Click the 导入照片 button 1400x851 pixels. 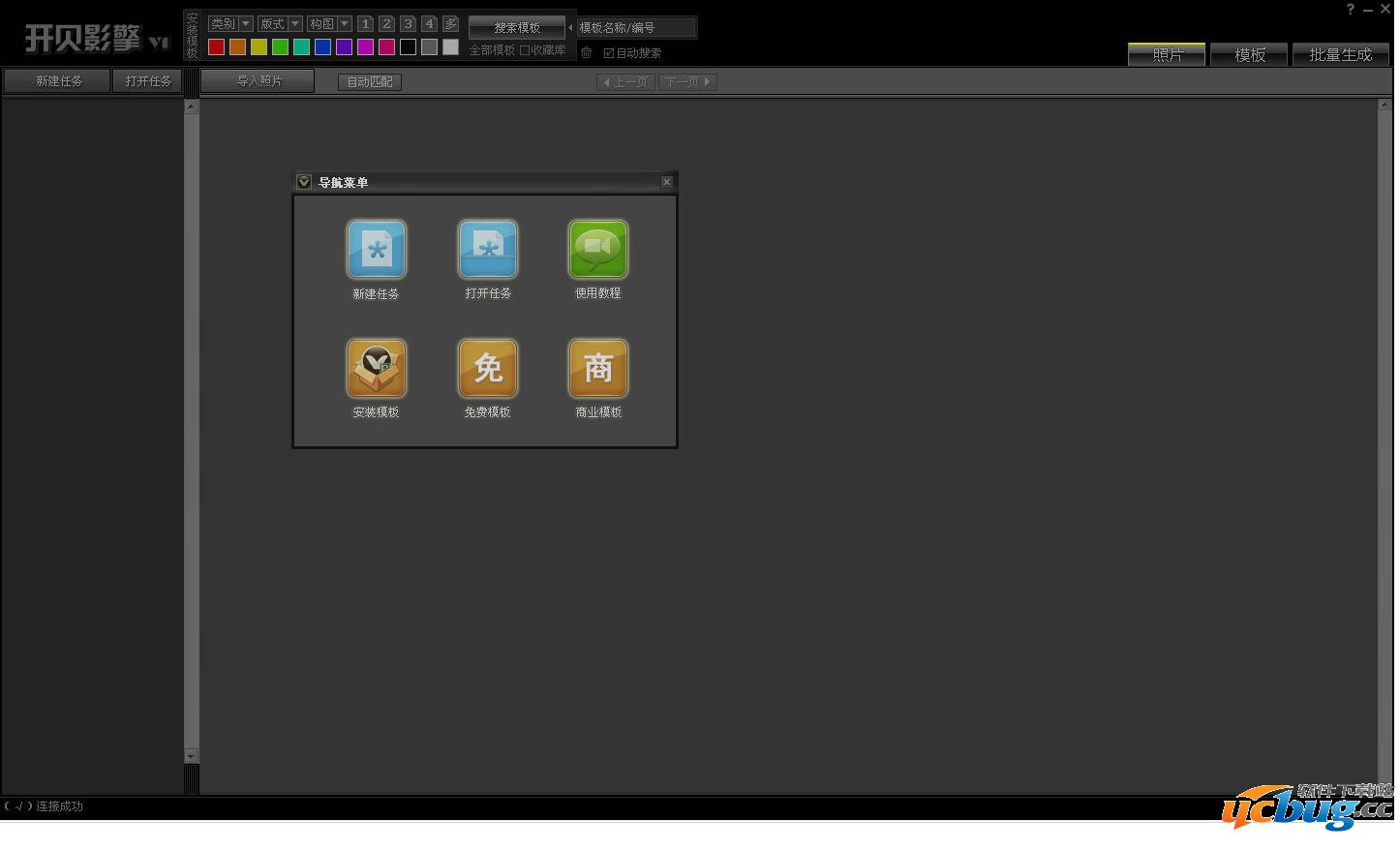coord(259,81)
